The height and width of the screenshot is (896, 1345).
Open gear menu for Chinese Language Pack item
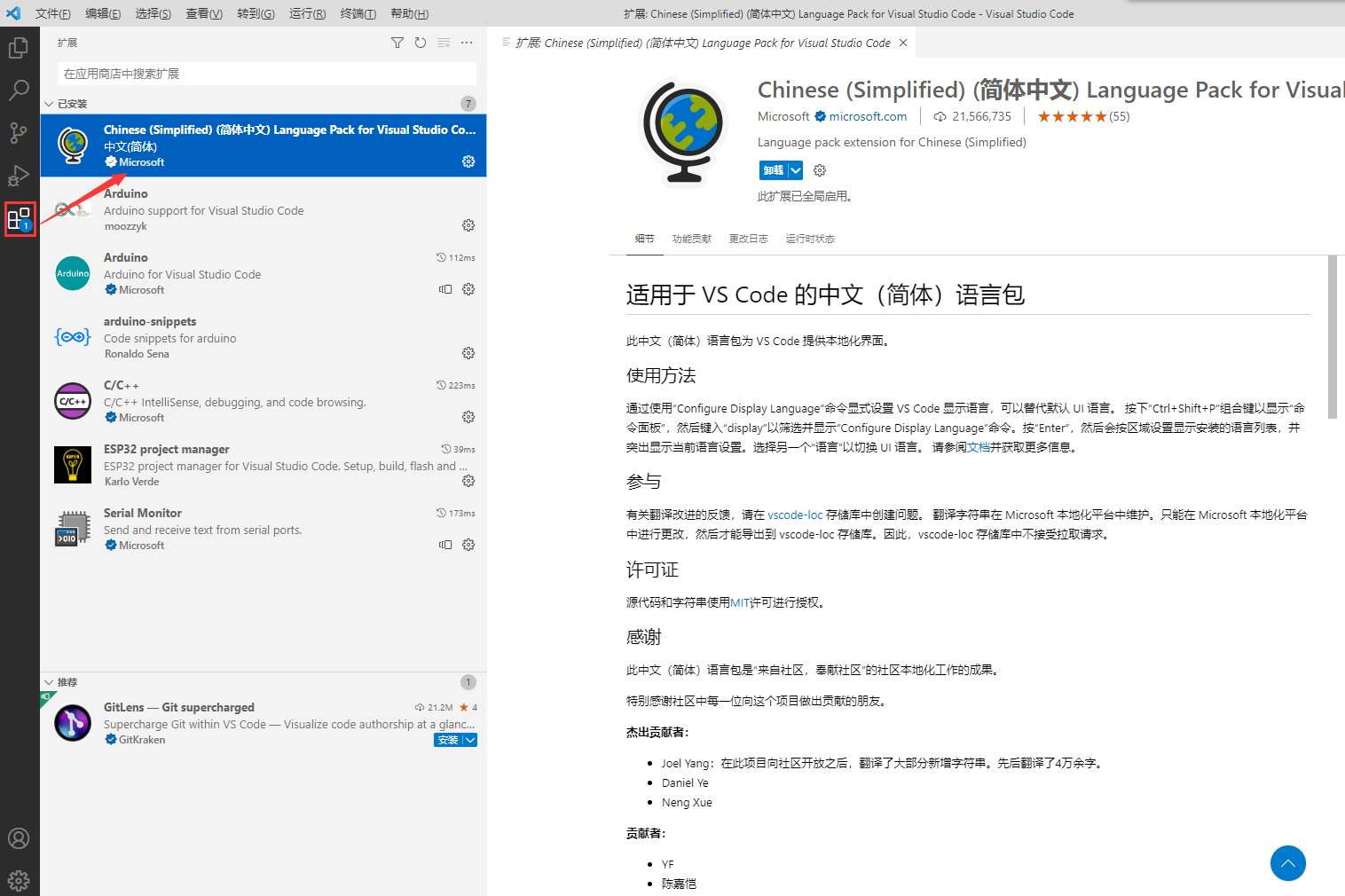pyautogui.click(x=468, y=161)
